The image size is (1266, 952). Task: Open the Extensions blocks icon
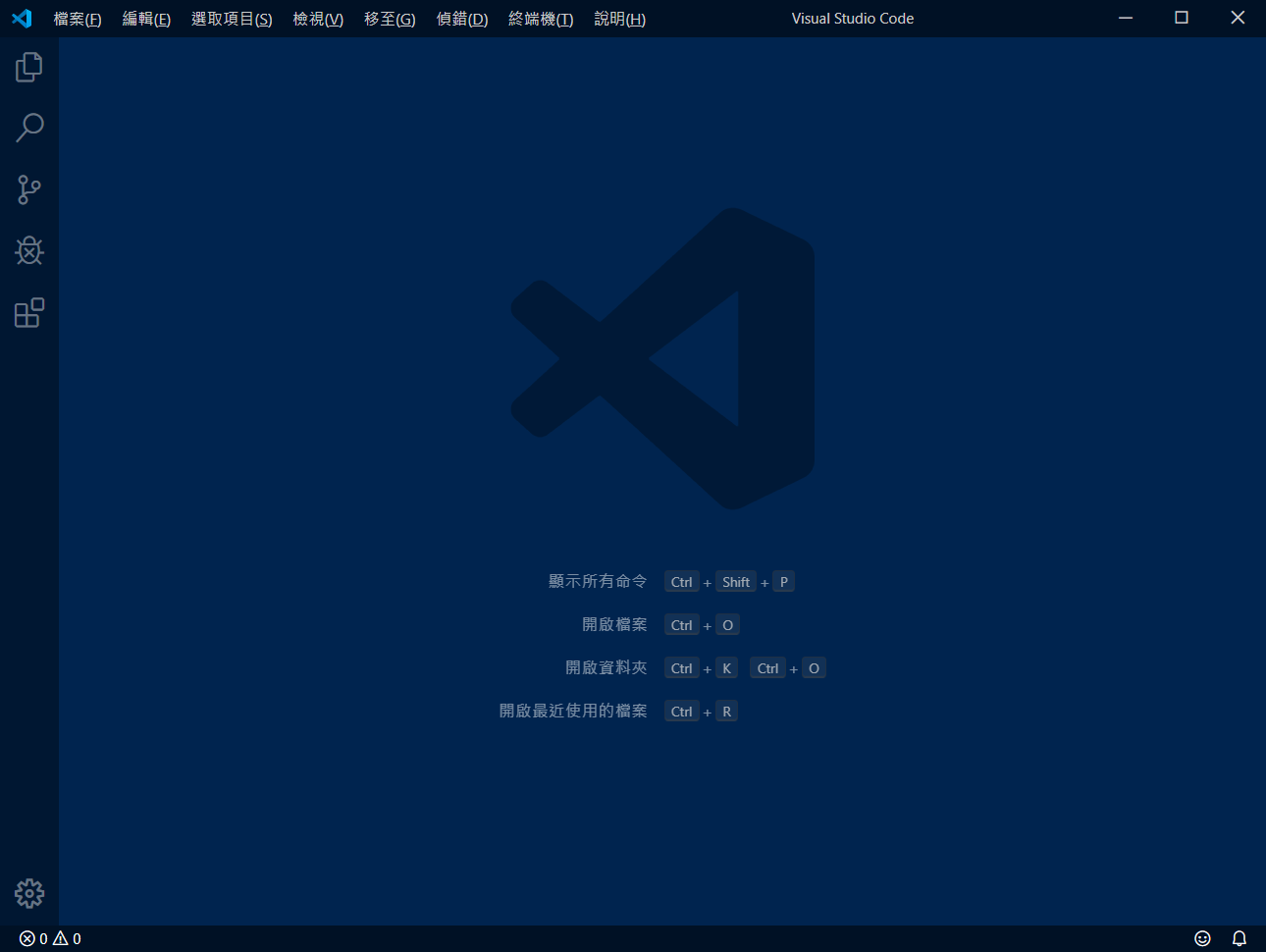click(x=29, y=312)
